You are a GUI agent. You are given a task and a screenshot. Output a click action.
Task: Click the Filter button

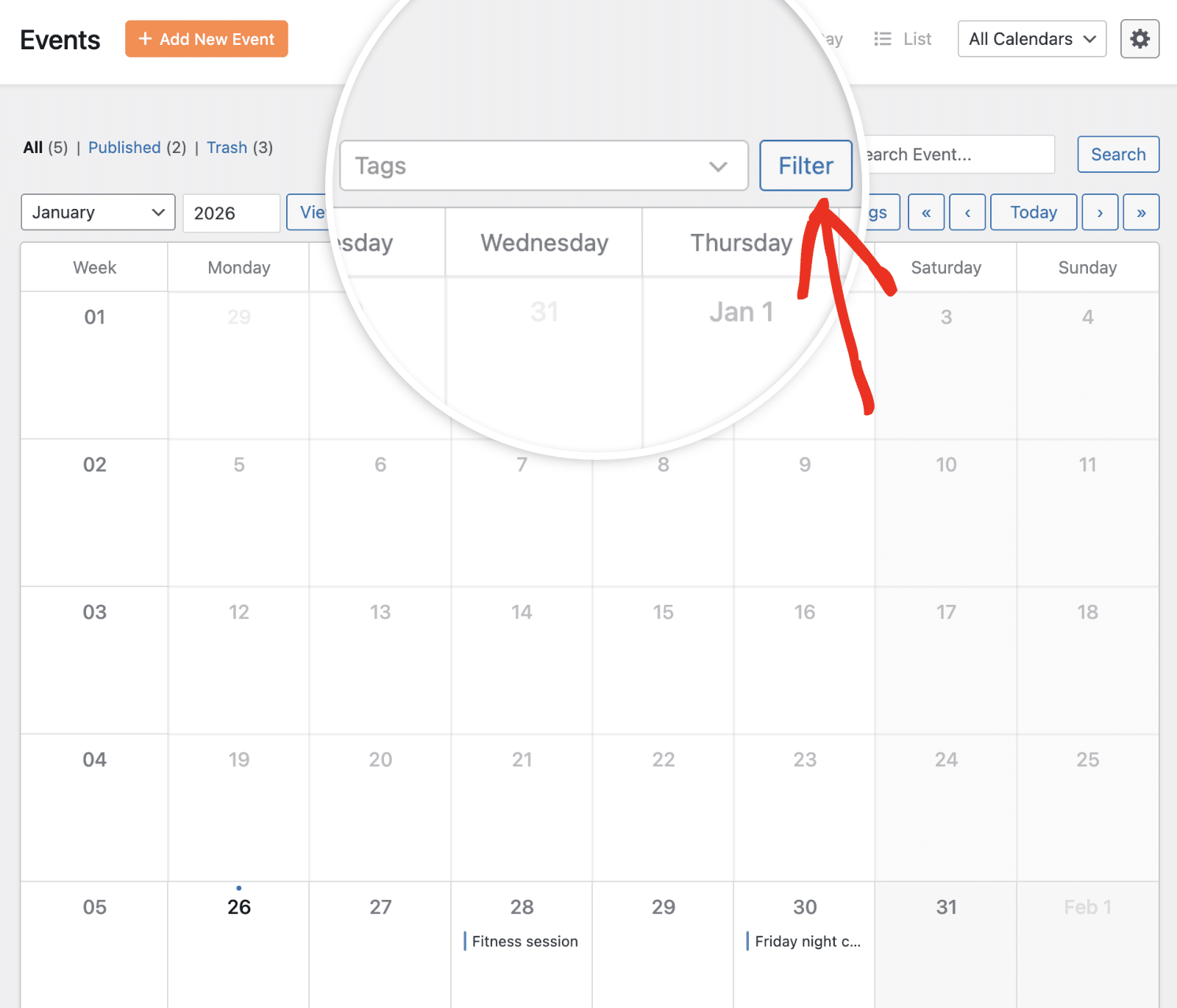805,166
